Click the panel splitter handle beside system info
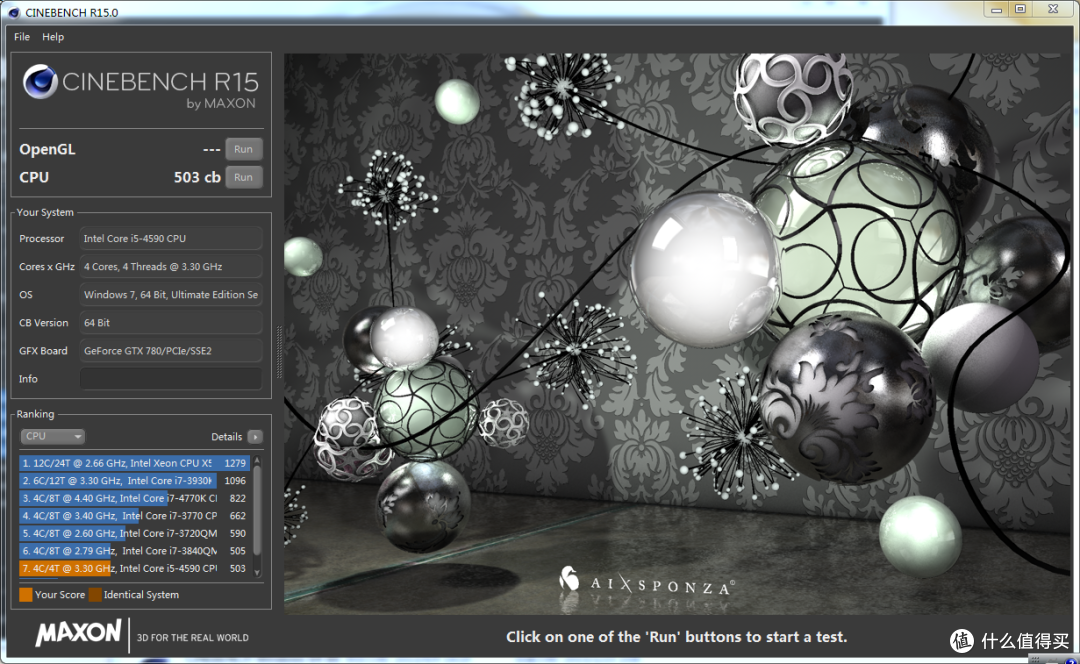The width and height of the screenshot is (1080, 664). [x=279, y=351]
